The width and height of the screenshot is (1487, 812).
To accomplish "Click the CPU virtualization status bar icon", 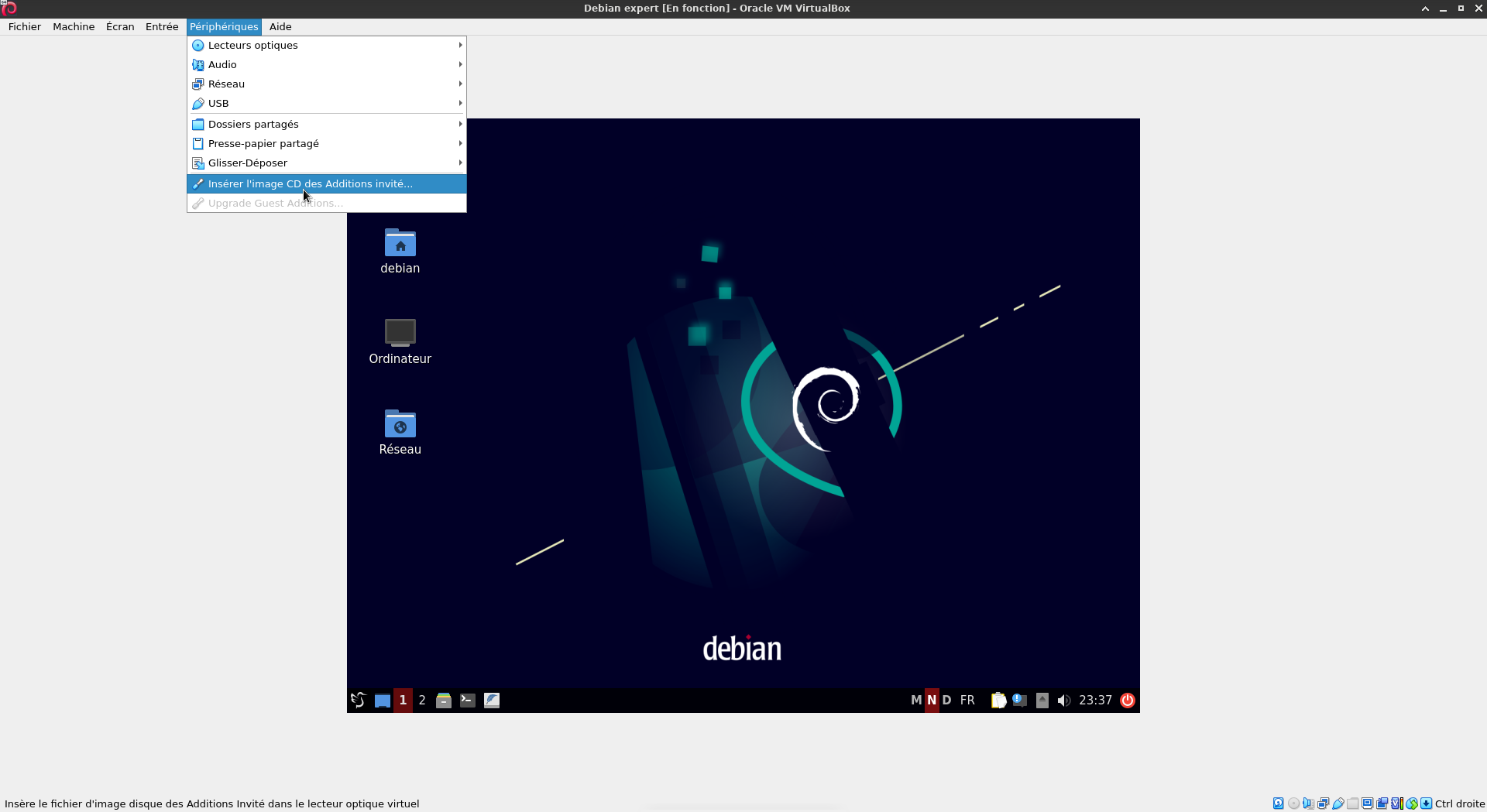I will tap(1397, 803).
